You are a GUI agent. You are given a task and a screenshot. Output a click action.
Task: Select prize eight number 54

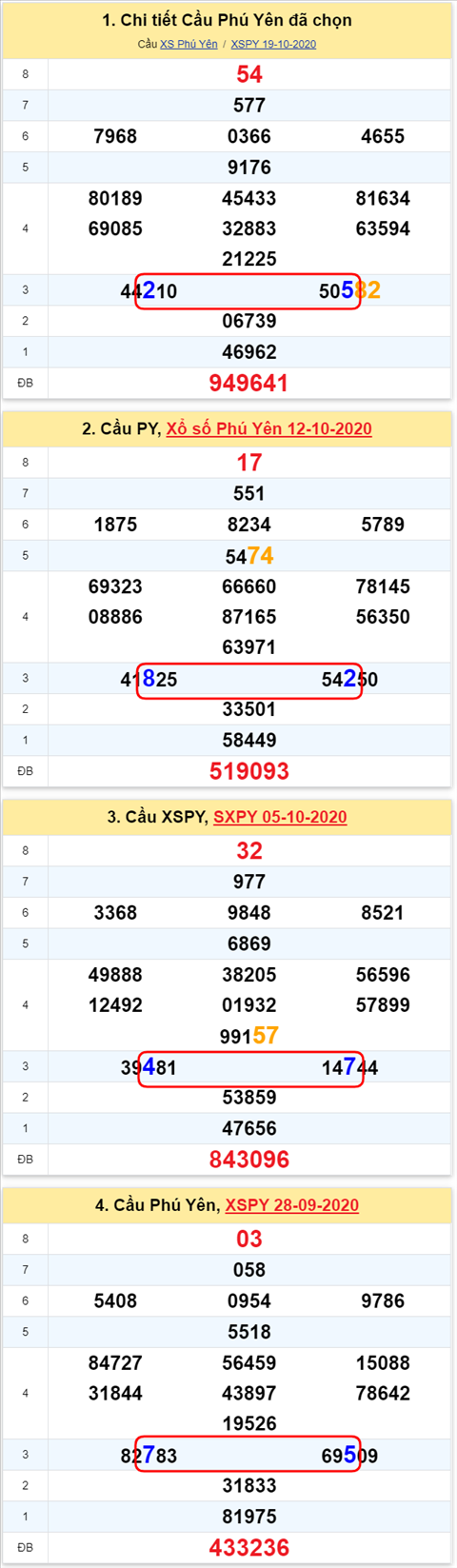coord(249,74)
